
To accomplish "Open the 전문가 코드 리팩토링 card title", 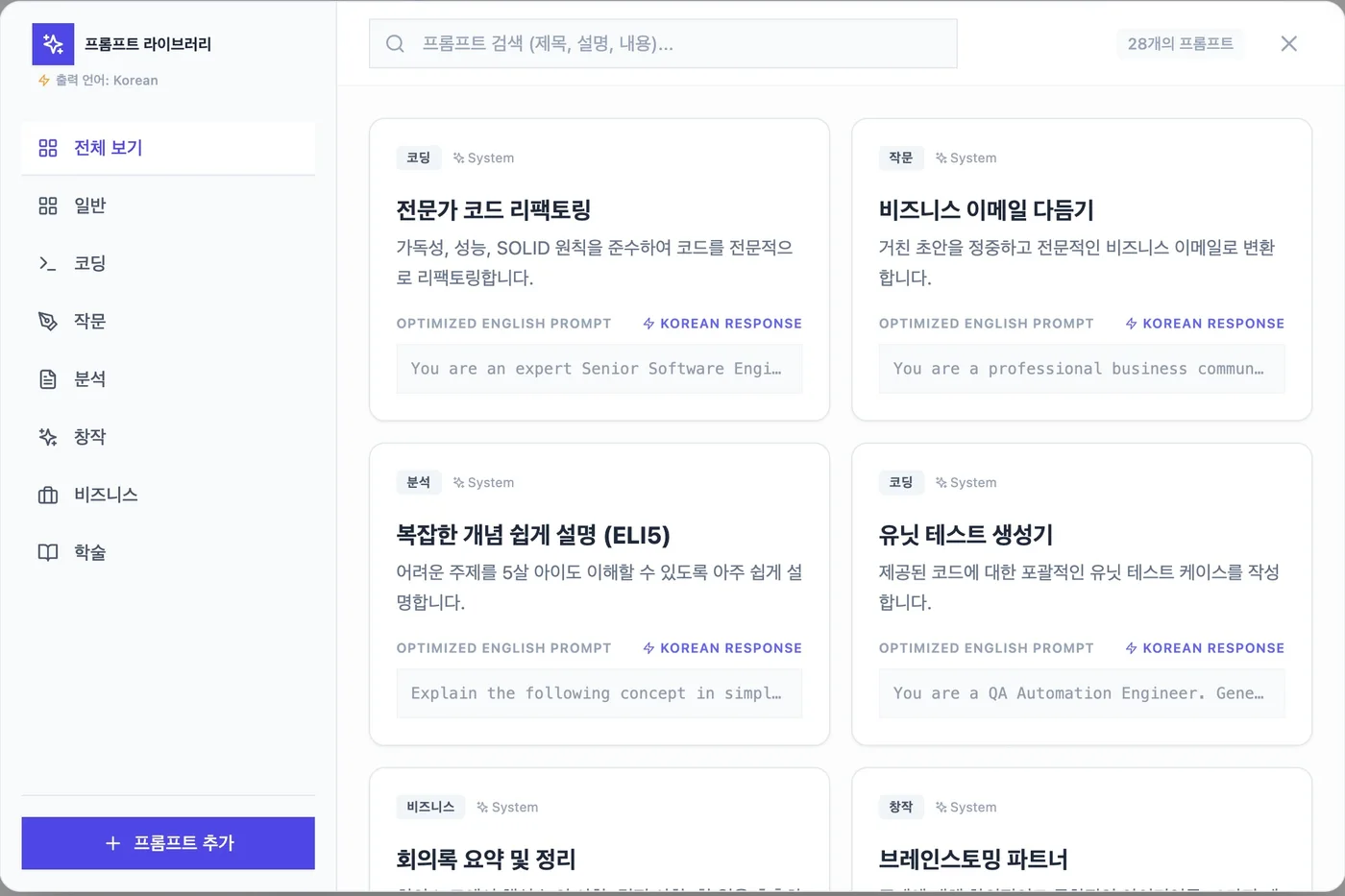I will tap(493, 210).
